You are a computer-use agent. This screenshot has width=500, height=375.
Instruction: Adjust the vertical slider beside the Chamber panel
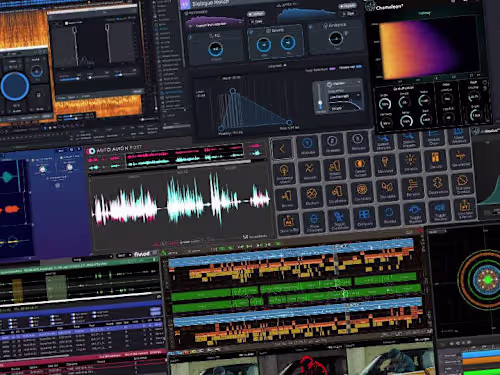pos(320,97)
